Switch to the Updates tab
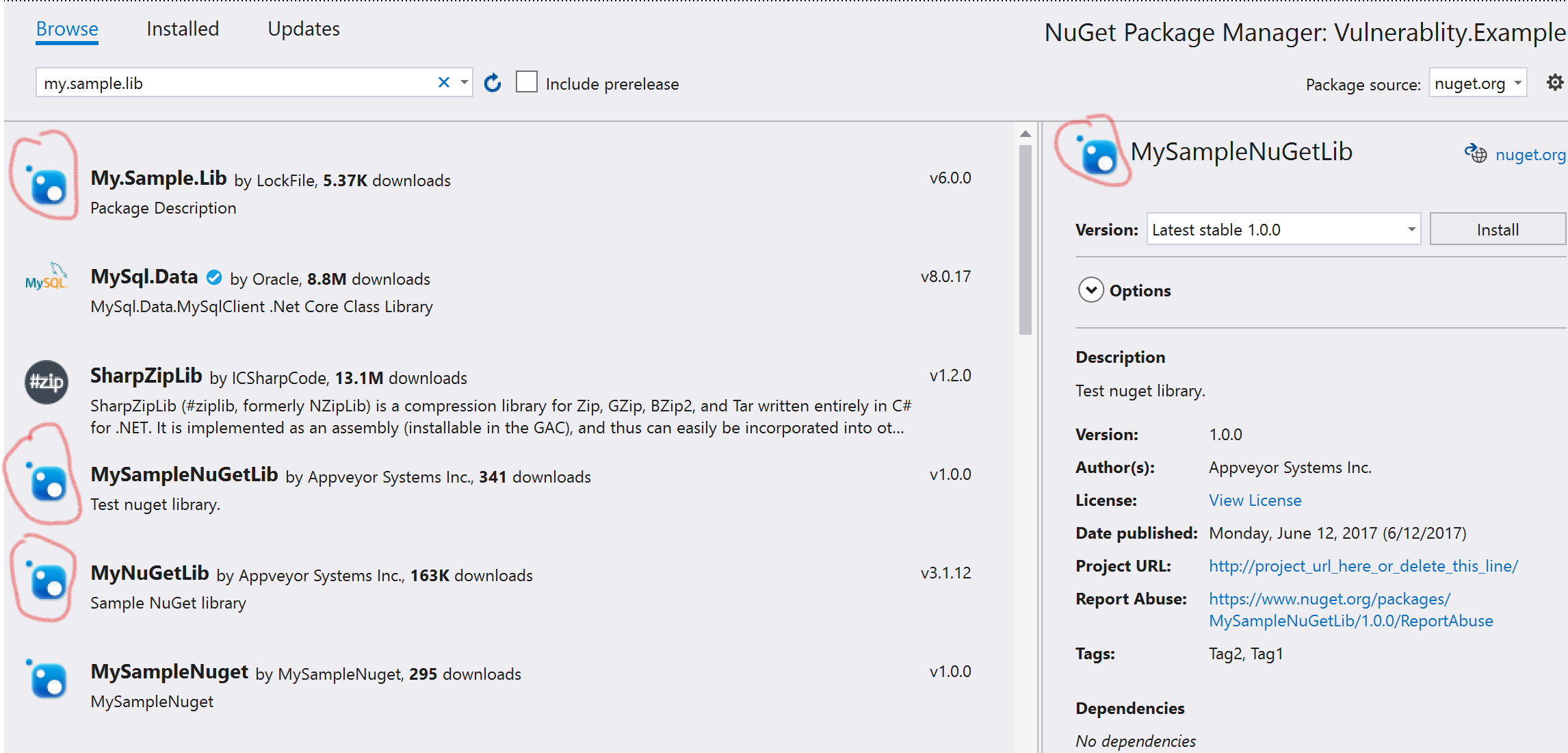Image resolution: width=1568 pixels, height=753 pixels. [303, 29]
